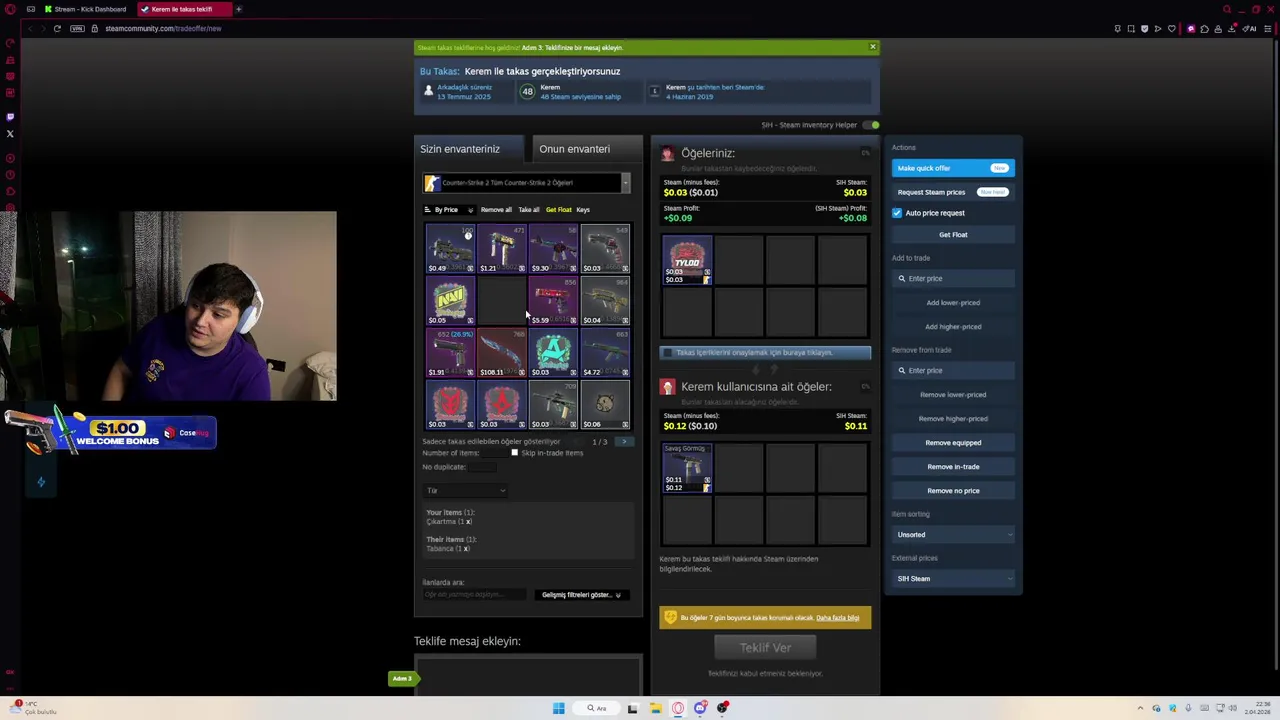Click the Get Float button in Actions panel
The width and height of the screenshot is (1280, 720).
click(x=953, y=235)
